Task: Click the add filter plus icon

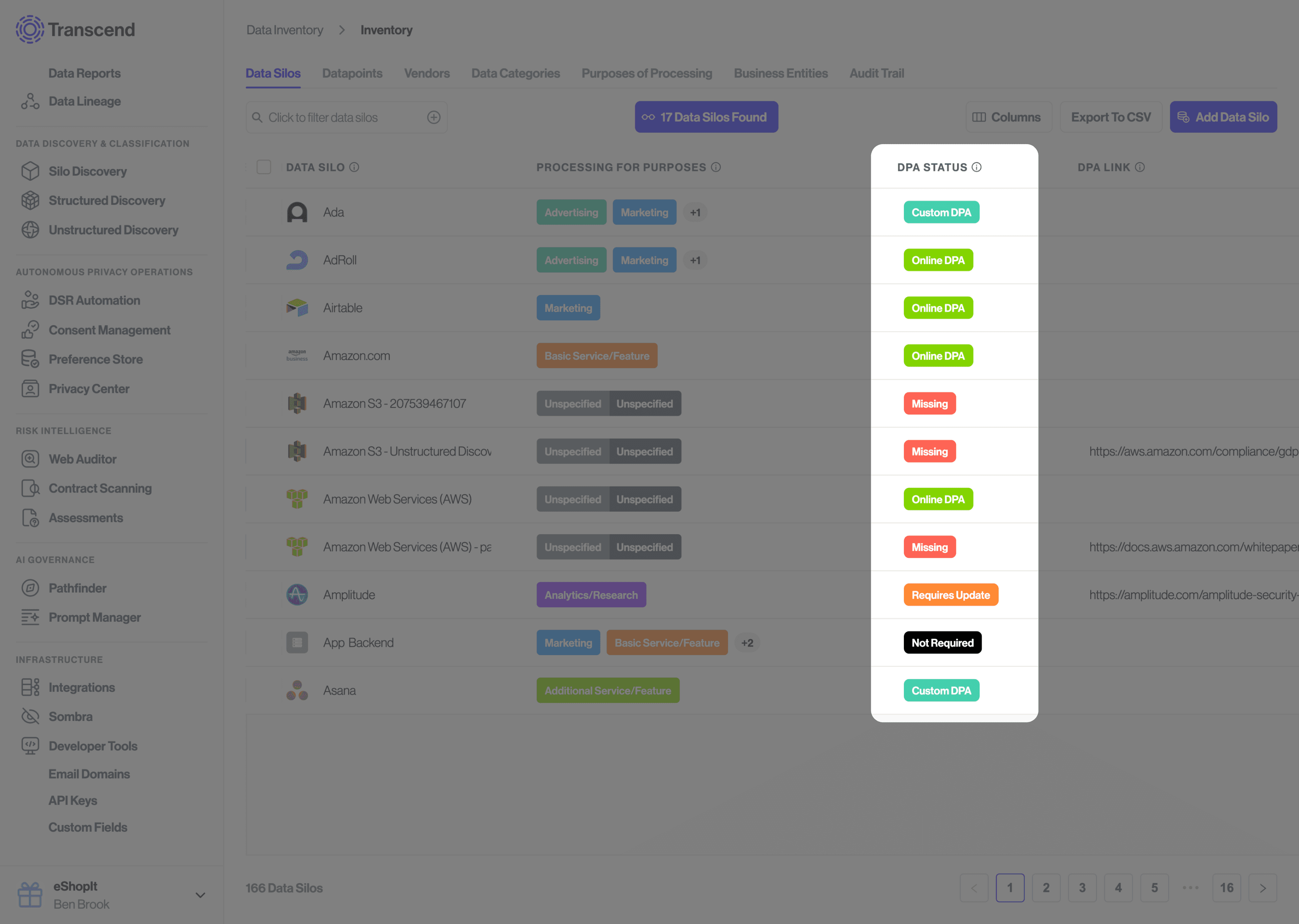Action: tap(434, 117)
